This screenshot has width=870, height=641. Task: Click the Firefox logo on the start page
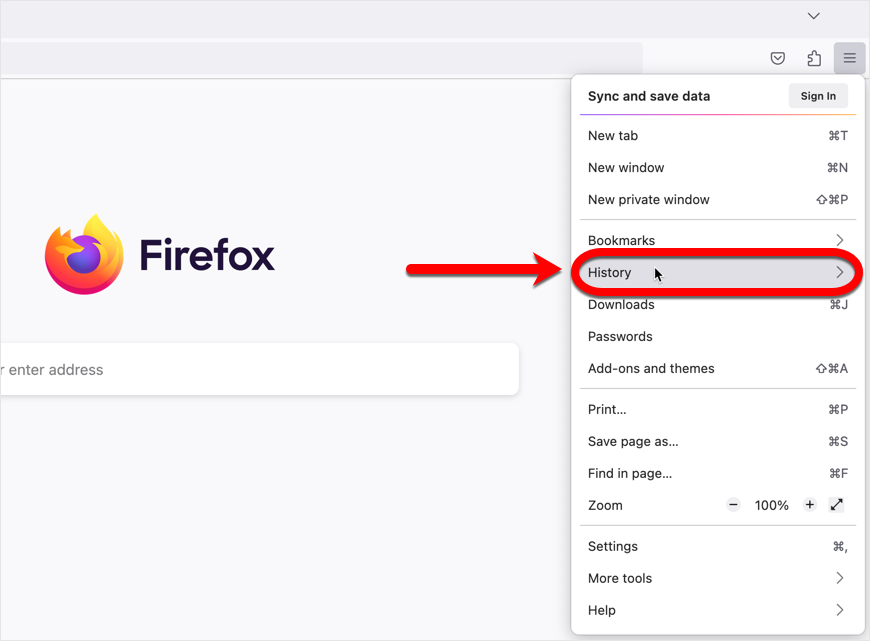[x=84, y=254]
